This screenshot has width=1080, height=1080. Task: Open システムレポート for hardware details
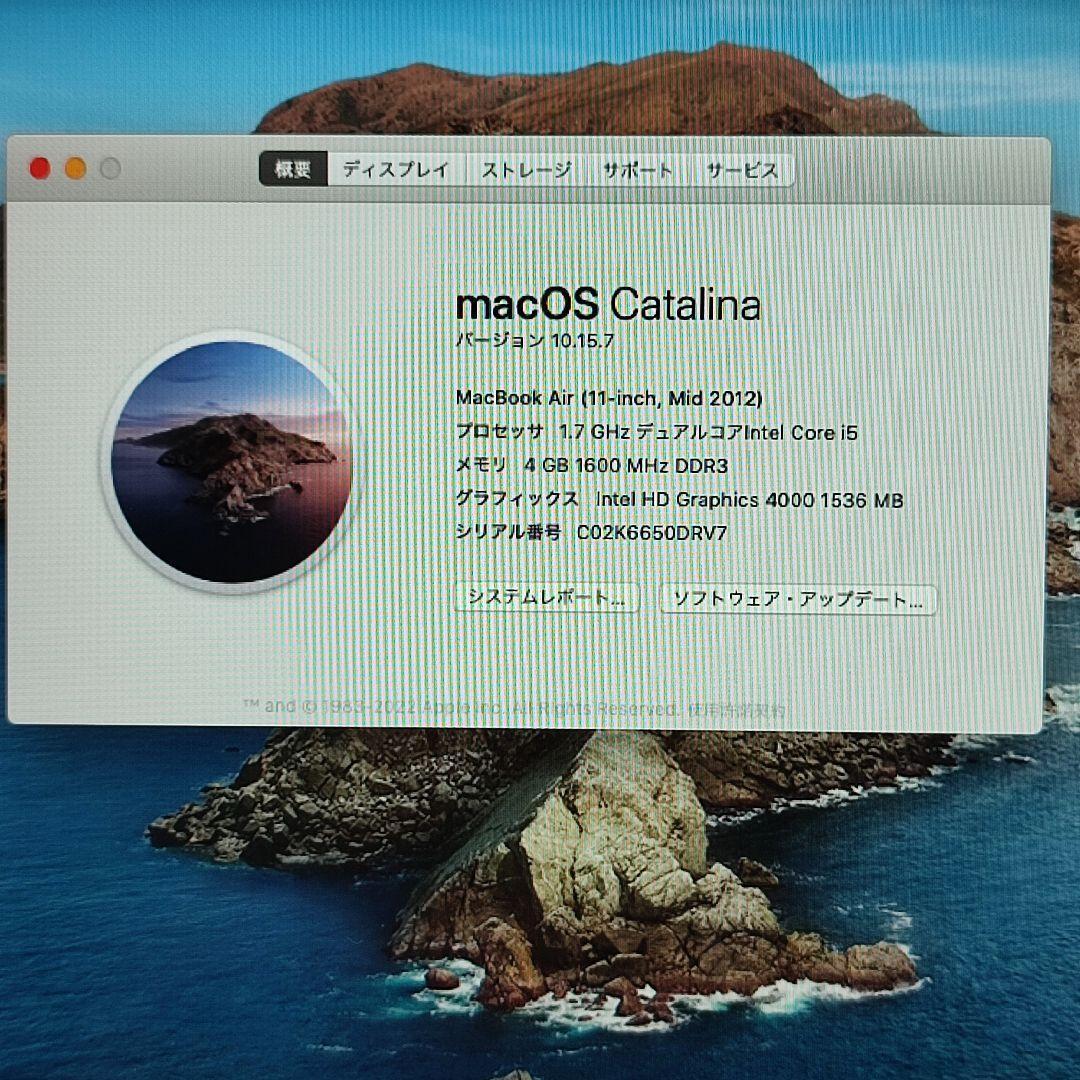pos(546,599)
